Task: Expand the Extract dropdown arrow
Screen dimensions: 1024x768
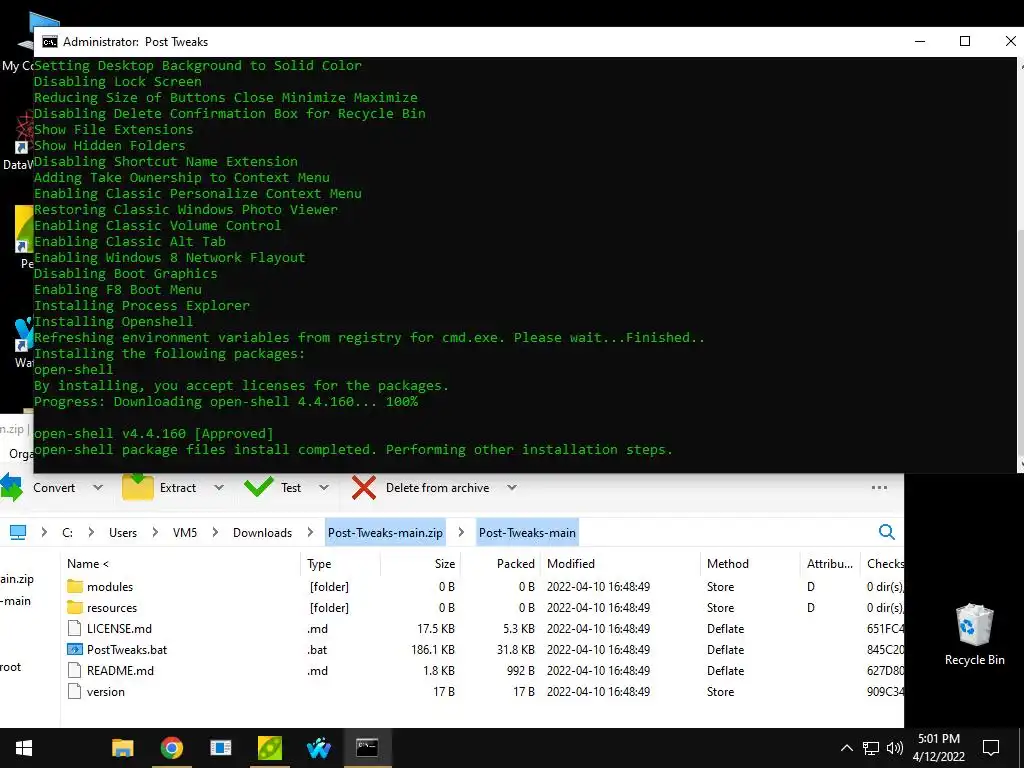Action: pos(219,488)
